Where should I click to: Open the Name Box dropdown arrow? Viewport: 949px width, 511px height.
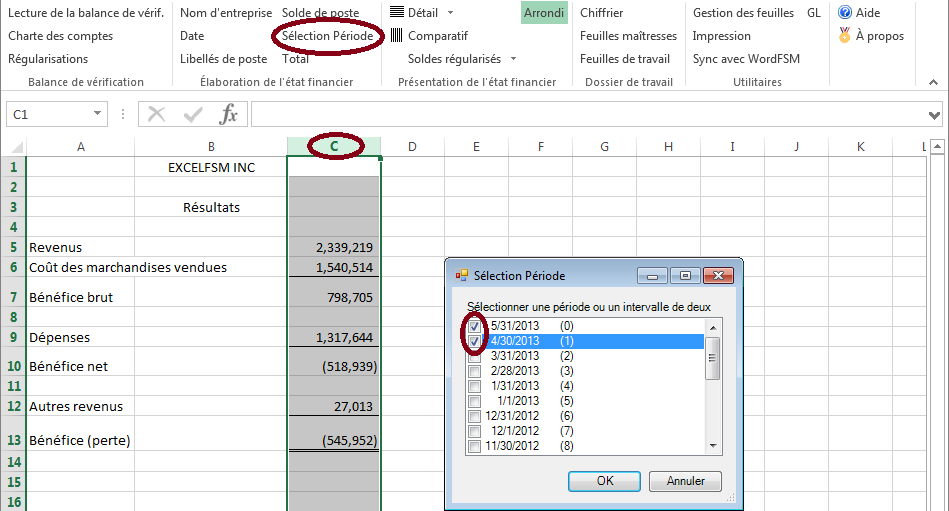(97, 115)
